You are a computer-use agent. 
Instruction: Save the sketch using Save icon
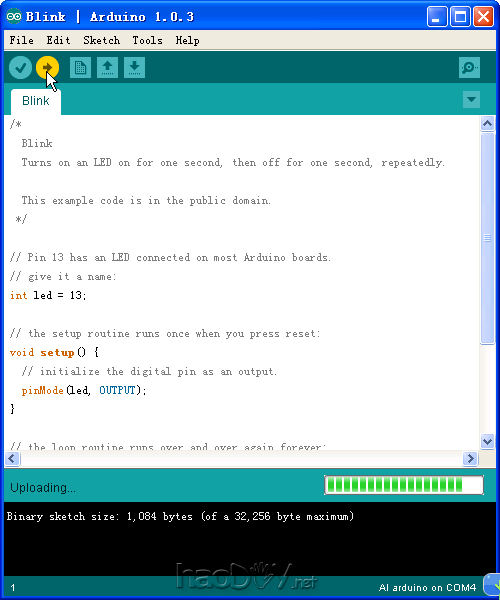134,68
